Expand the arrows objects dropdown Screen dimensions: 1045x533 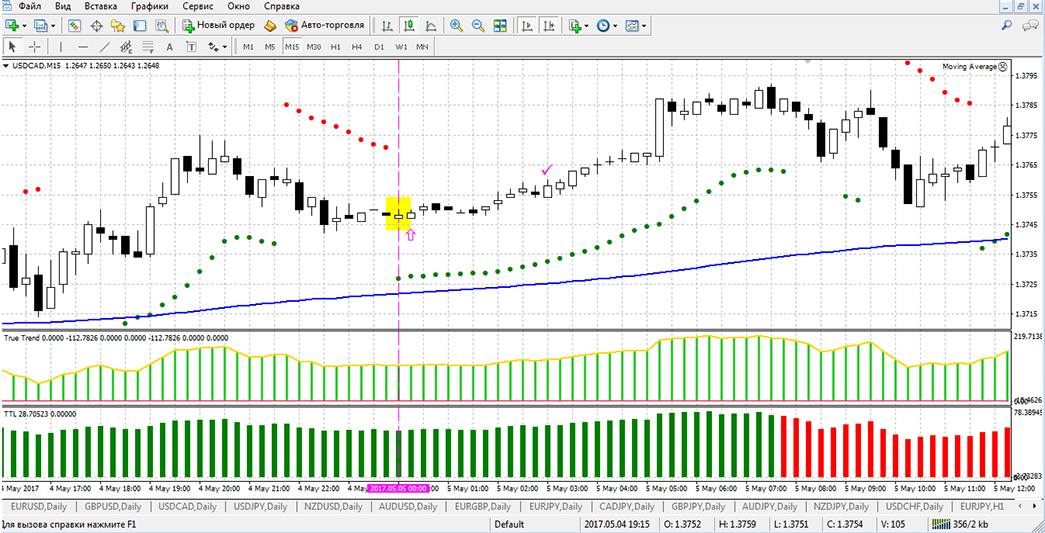click(225, 47)
